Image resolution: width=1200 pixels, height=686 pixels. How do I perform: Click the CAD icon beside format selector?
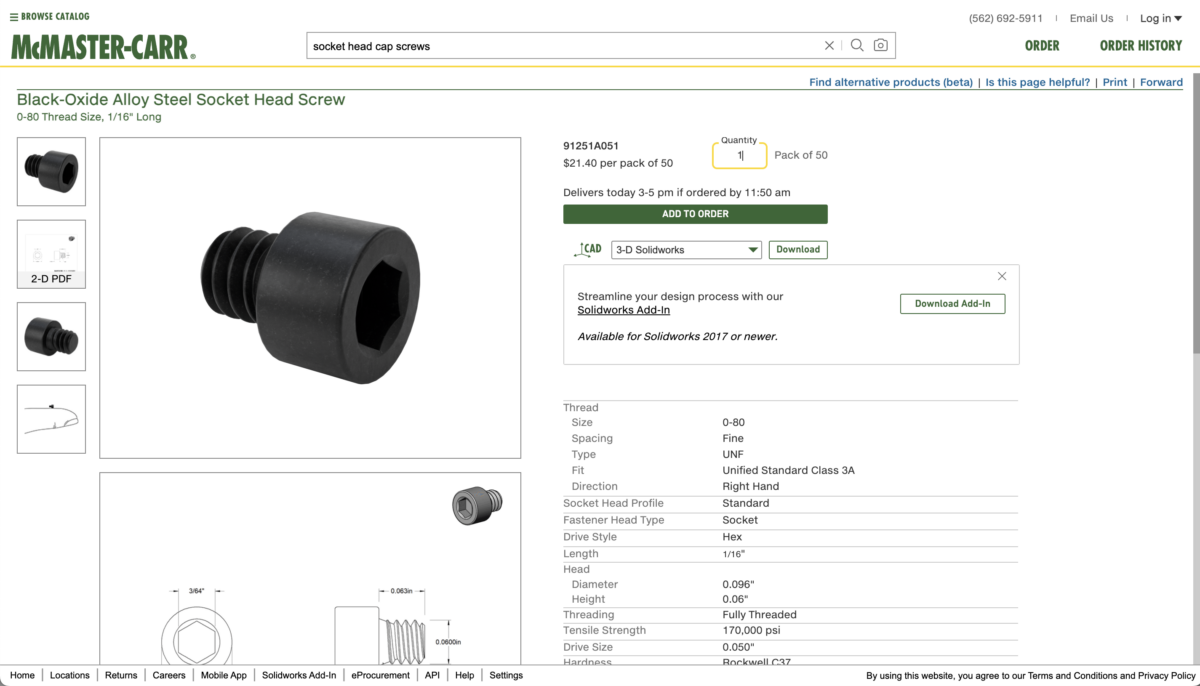(588, 249)
